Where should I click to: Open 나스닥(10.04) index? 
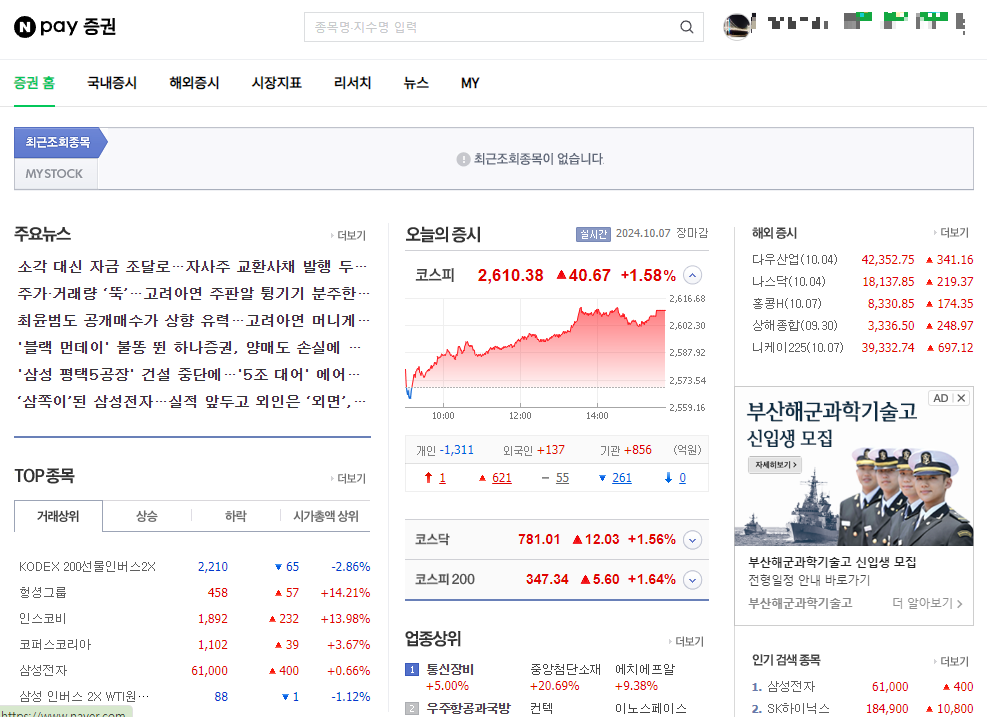coord(788,281)
